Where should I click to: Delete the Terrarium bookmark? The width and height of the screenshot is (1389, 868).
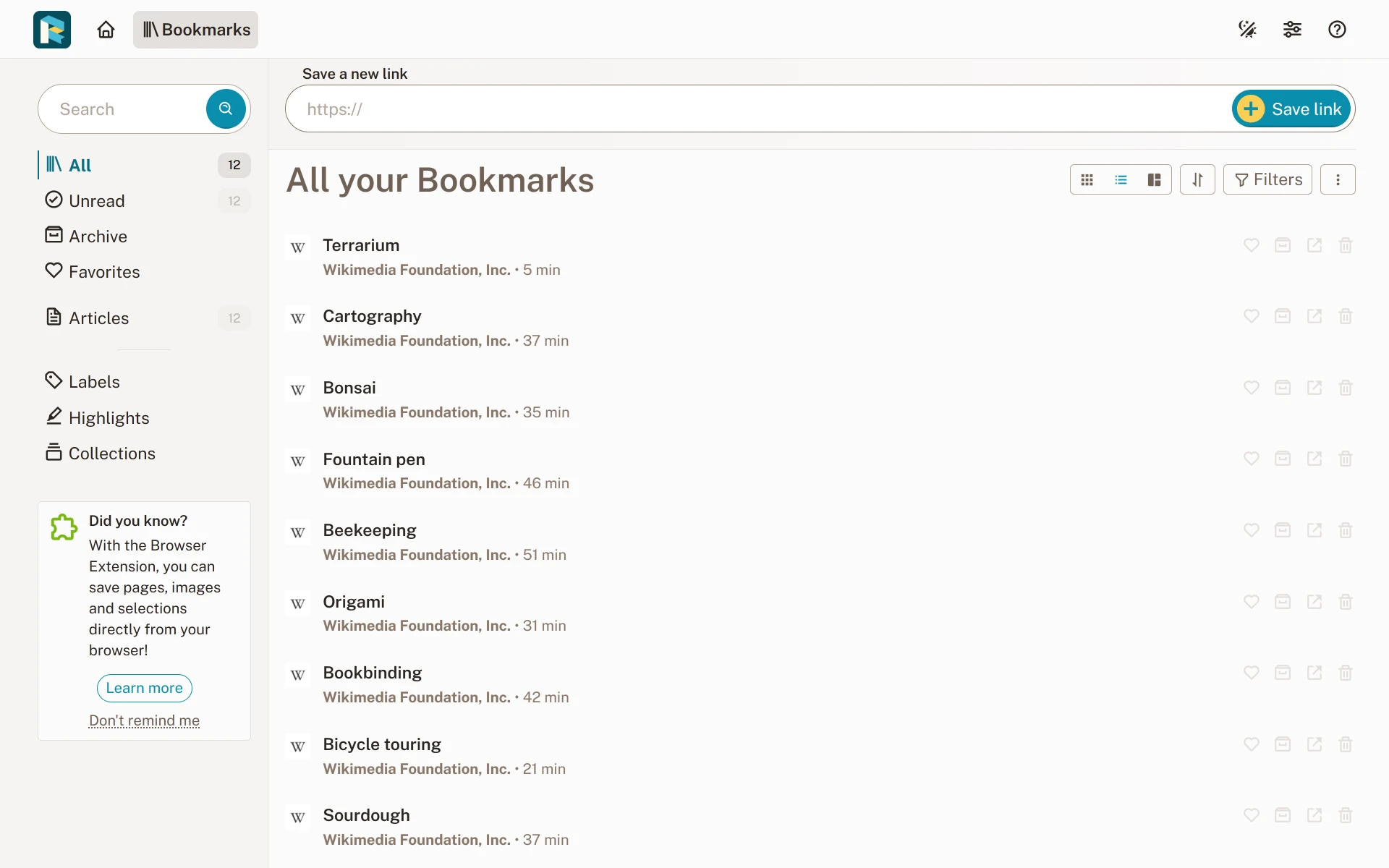pyautogui.click(x=1346, y=245)
